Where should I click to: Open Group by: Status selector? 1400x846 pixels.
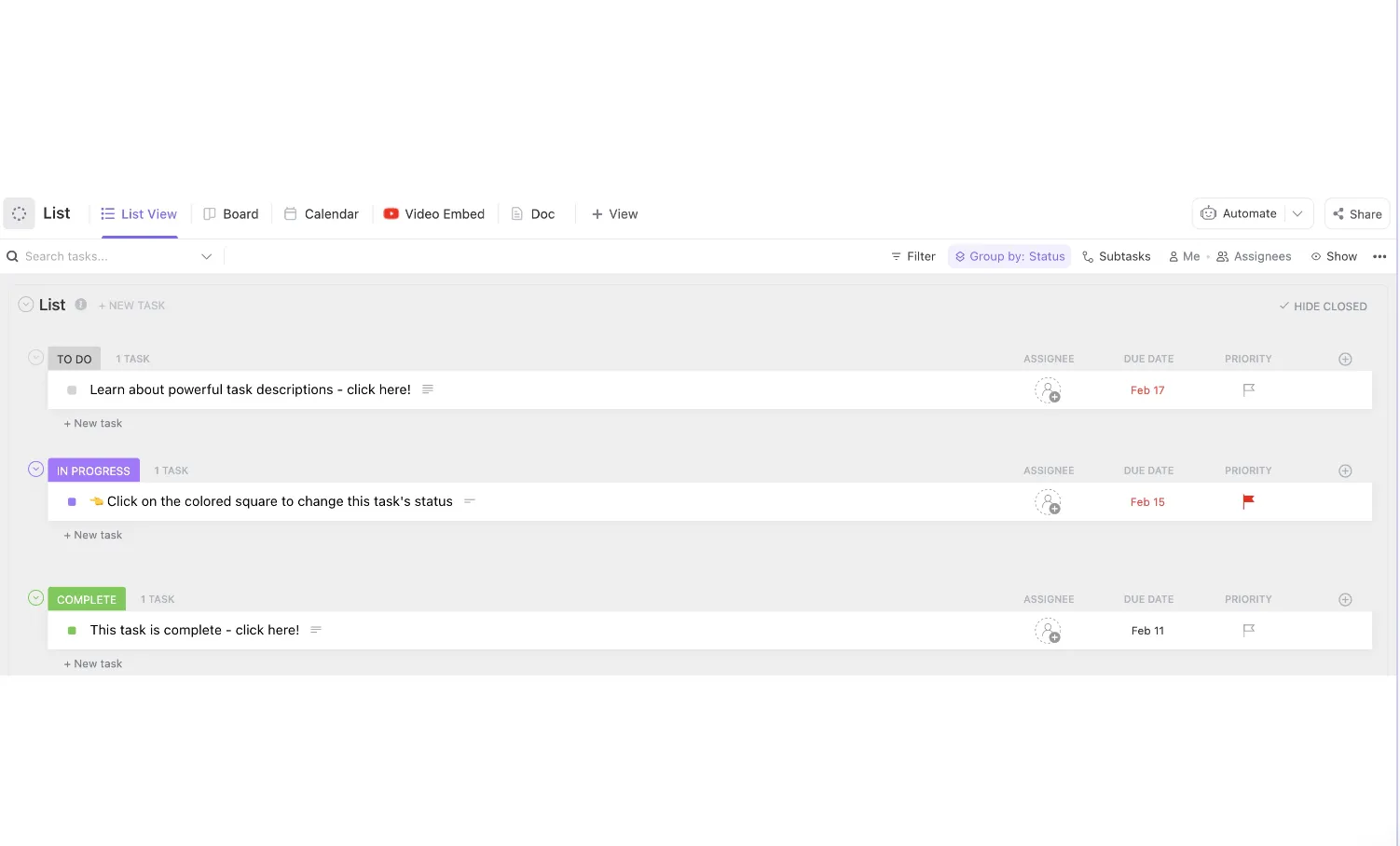(1009, 256)
